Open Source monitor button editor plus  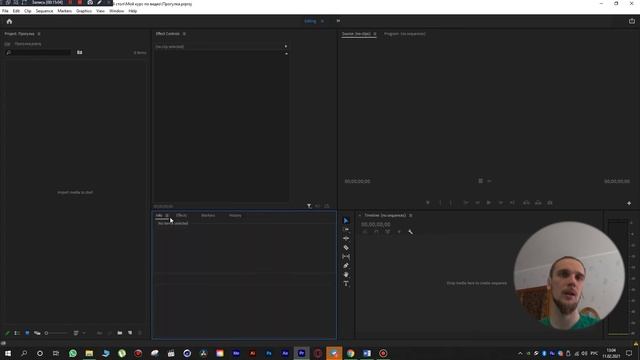[629, 203]
